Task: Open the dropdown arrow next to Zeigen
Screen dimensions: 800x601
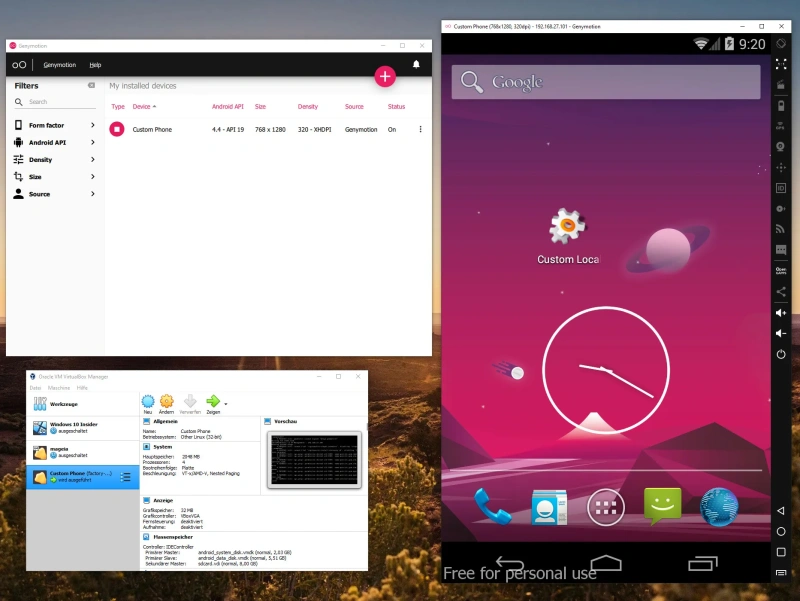Action: point(226,403)
